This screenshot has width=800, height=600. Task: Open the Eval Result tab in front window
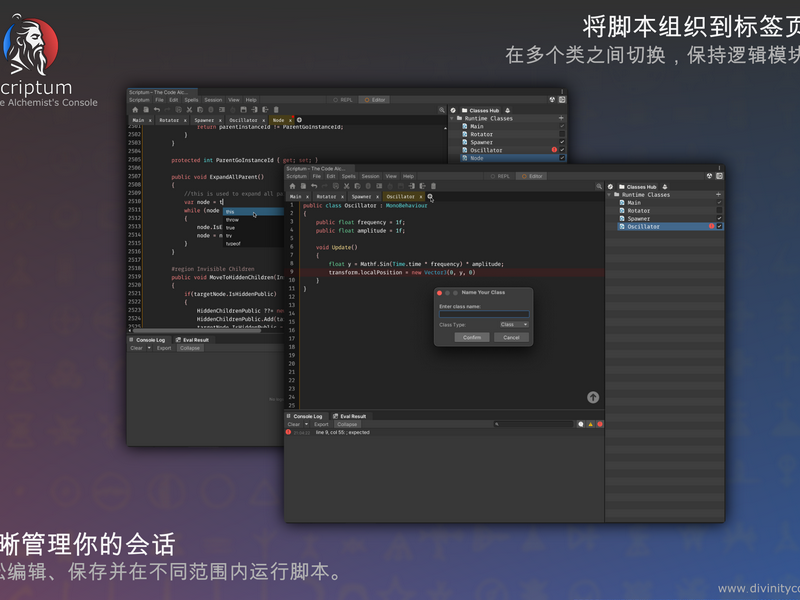tap(350, 416)
